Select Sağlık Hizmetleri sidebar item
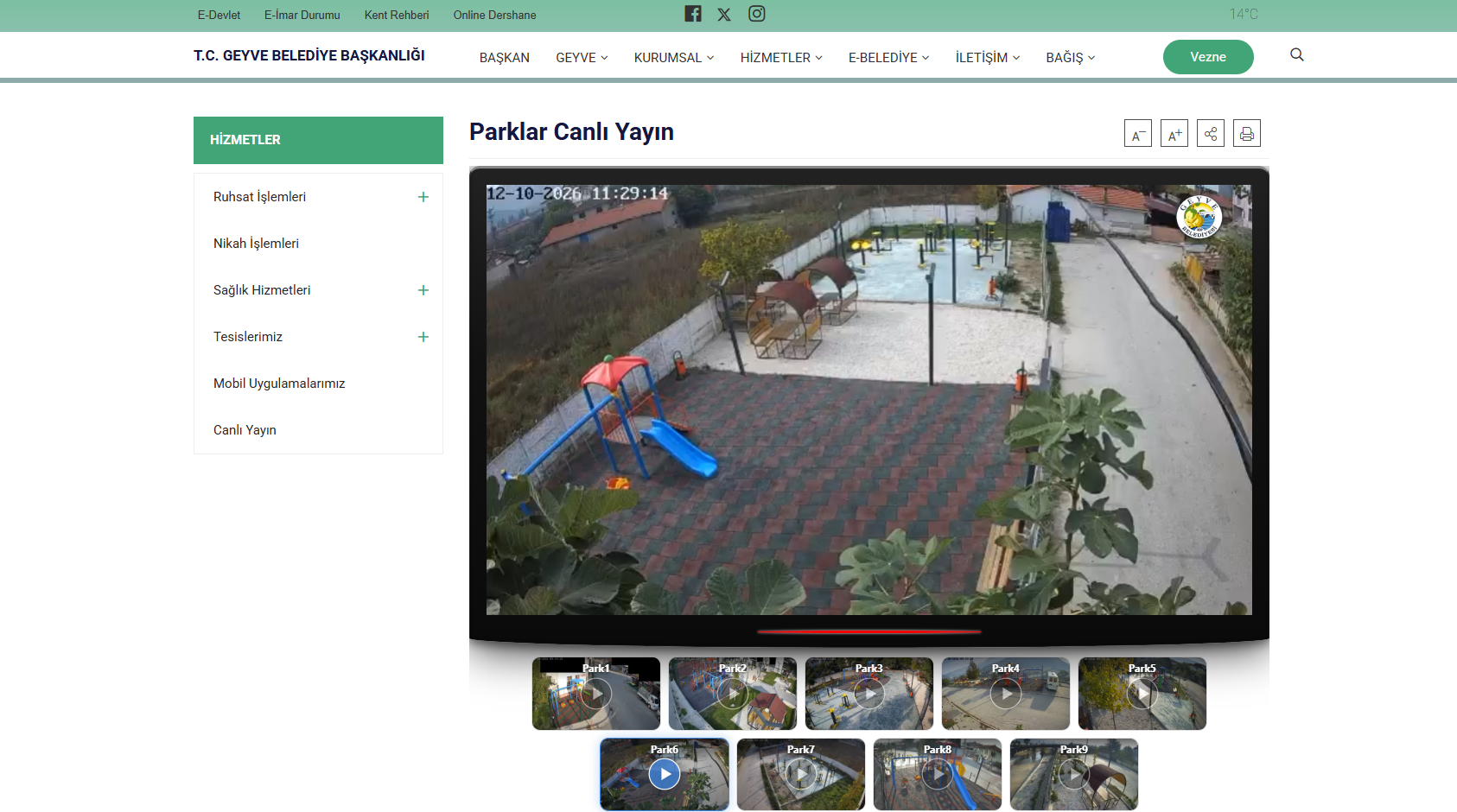The image size is (1457, 812). tap(262, 290)
